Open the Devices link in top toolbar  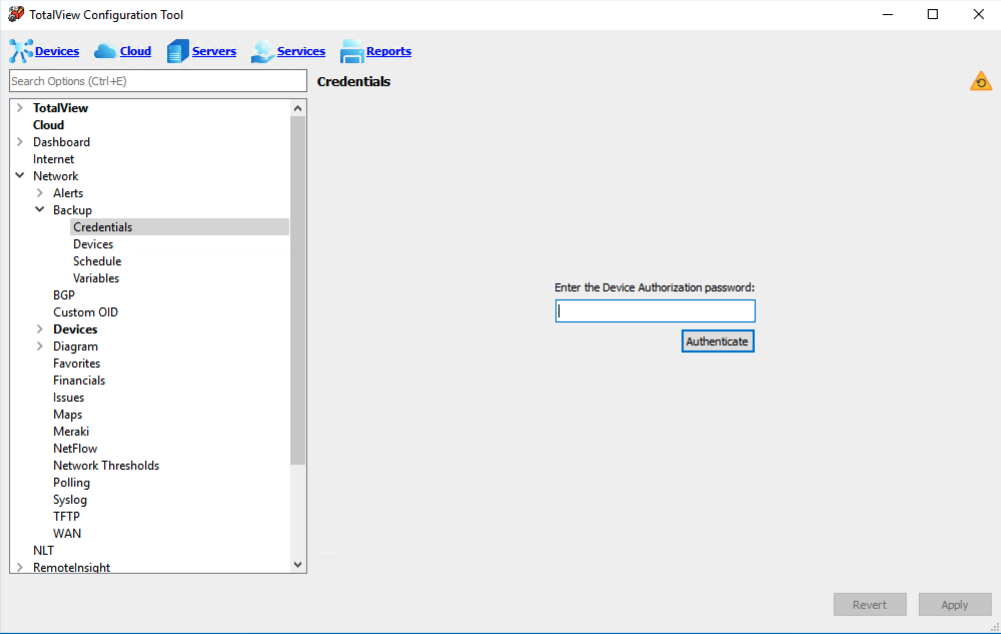(x=57, y=51)
